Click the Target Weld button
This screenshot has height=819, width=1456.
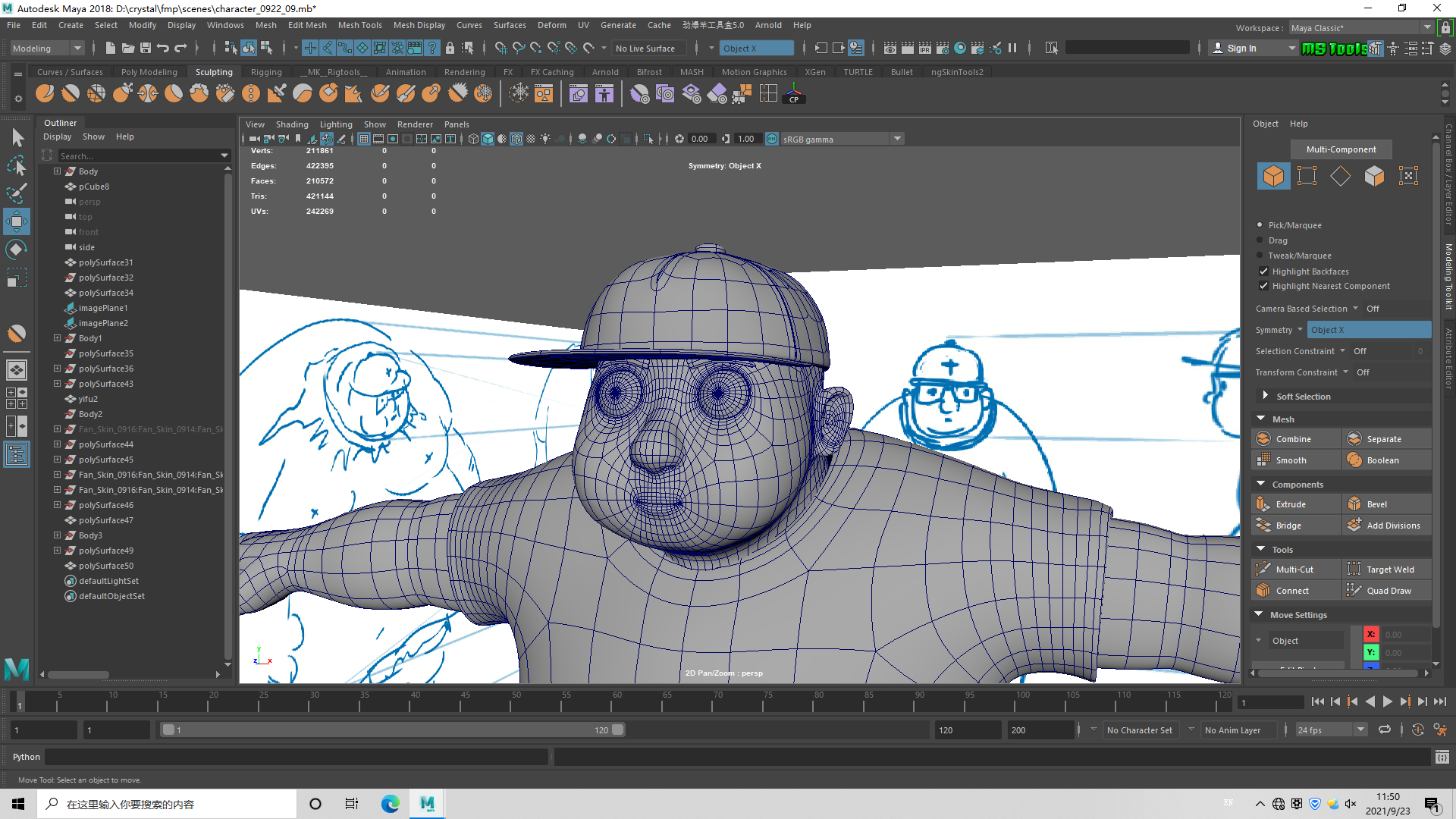point(1388,570)
